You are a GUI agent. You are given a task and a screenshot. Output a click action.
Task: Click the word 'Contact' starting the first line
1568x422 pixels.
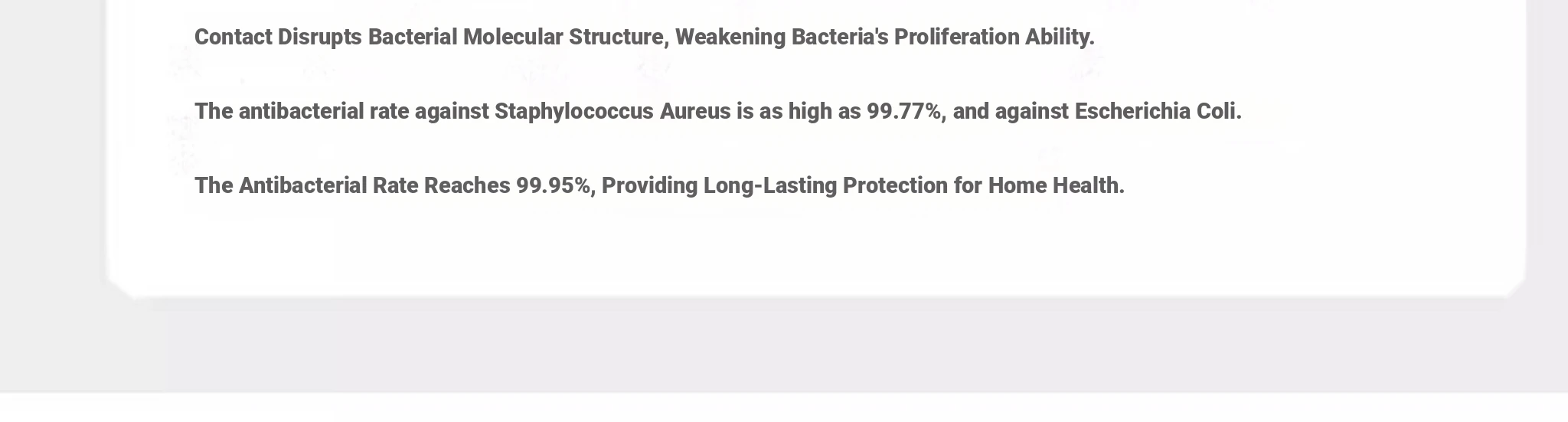(x=234, y=37)
